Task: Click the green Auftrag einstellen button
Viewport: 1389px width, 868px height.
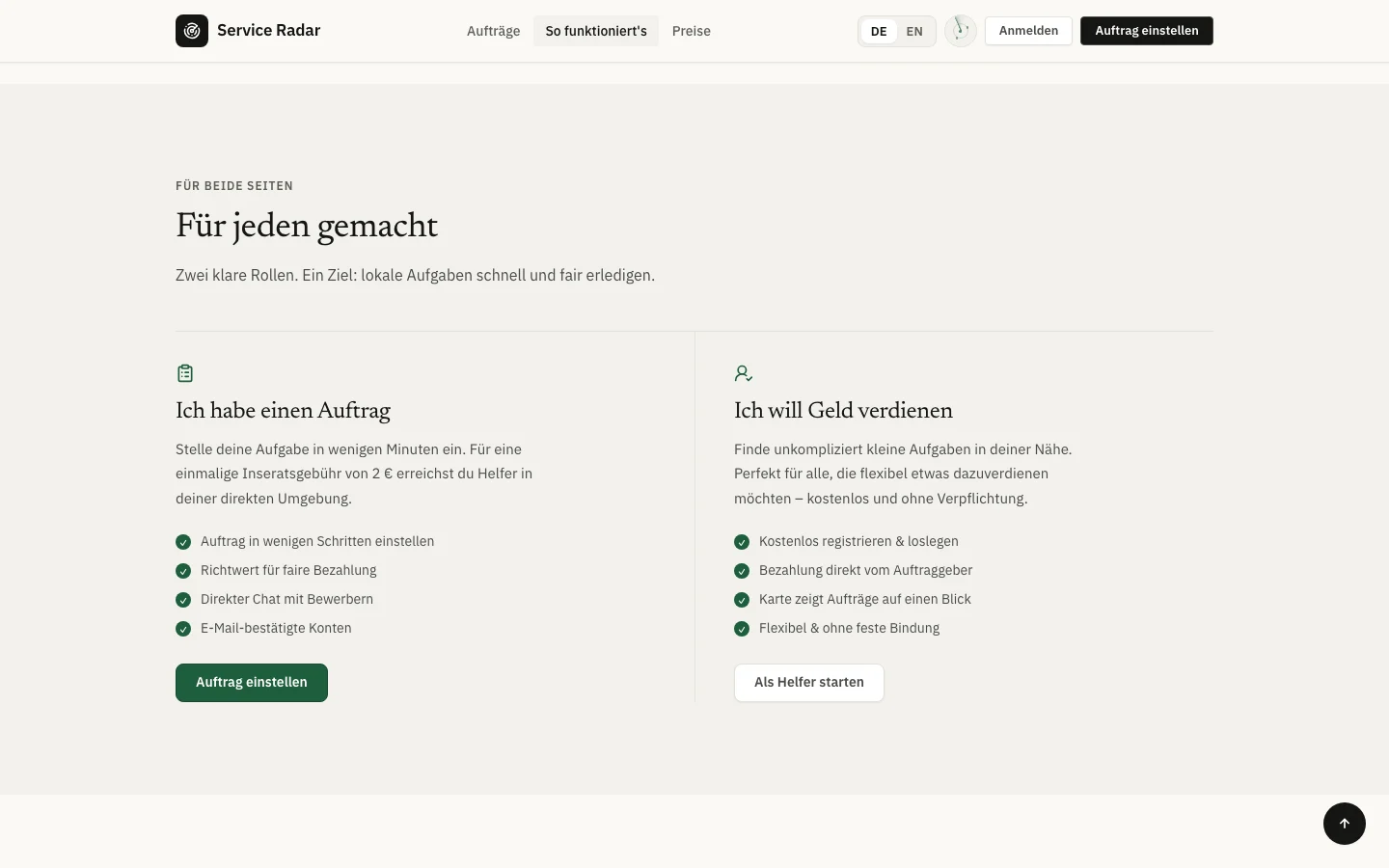Action: (x=252, y=683)
